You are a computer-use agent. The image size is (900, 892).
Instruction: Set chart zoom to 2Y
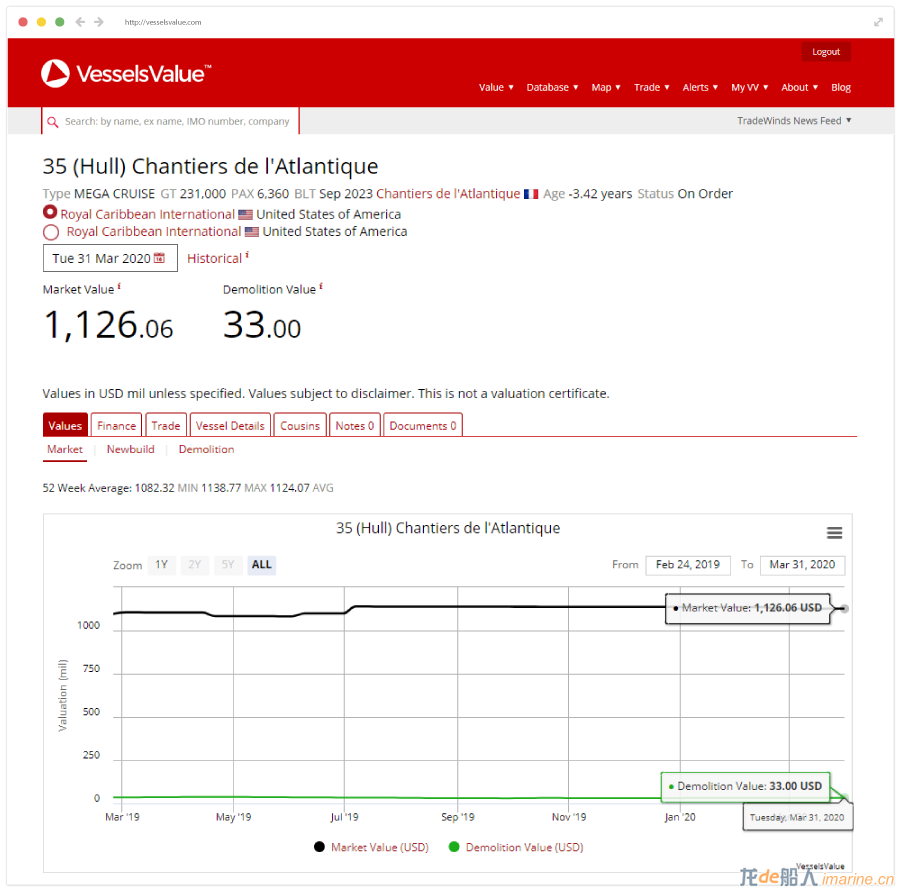[195, 565]
